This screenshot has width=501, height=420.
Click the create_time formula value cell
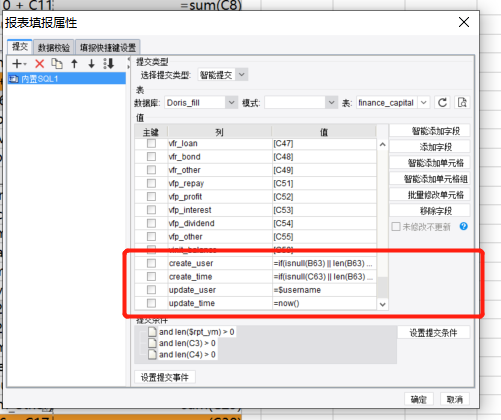coord(324,277)
